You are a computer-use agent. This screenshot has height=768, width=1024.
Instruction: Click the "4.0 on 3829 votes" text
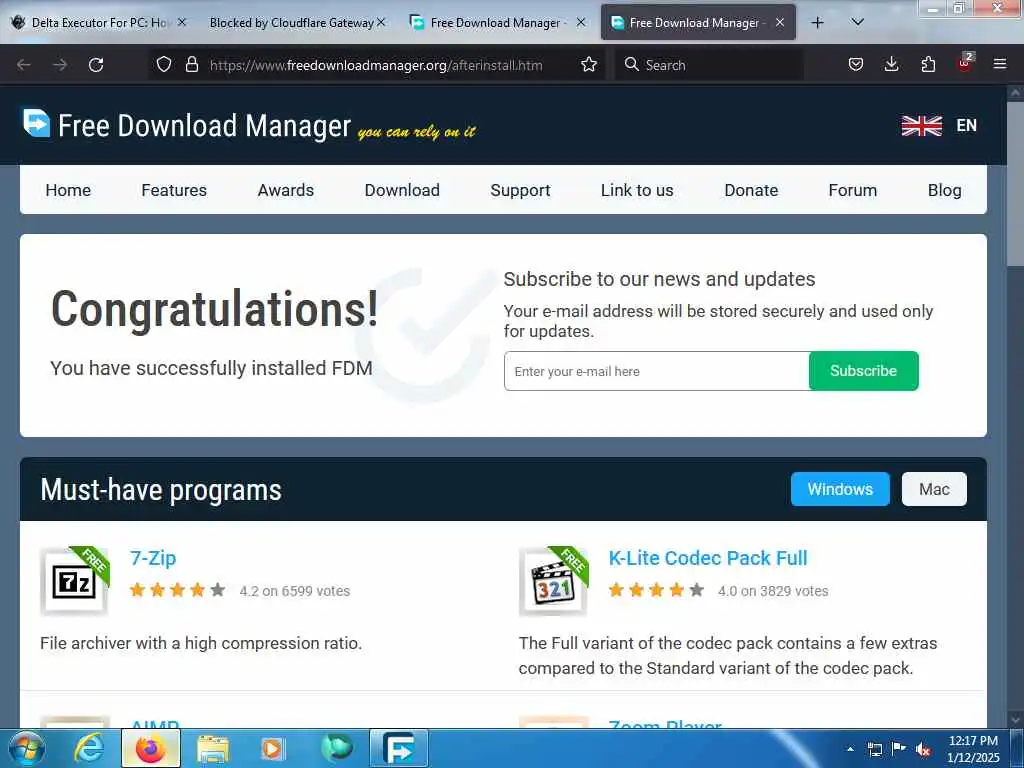coord(773,591)
